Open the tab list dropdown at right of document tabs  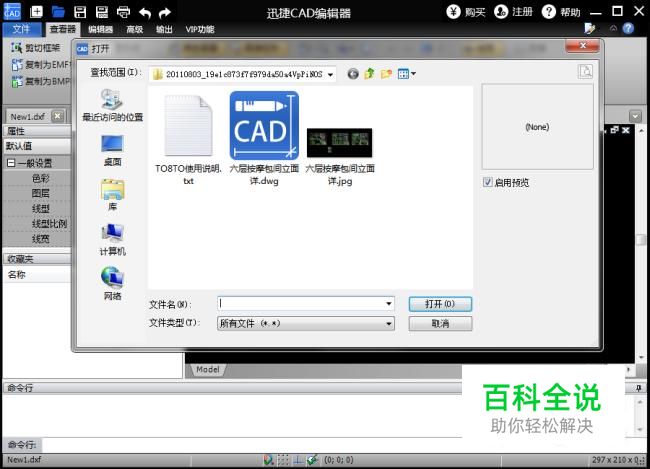tap(635, 116)
